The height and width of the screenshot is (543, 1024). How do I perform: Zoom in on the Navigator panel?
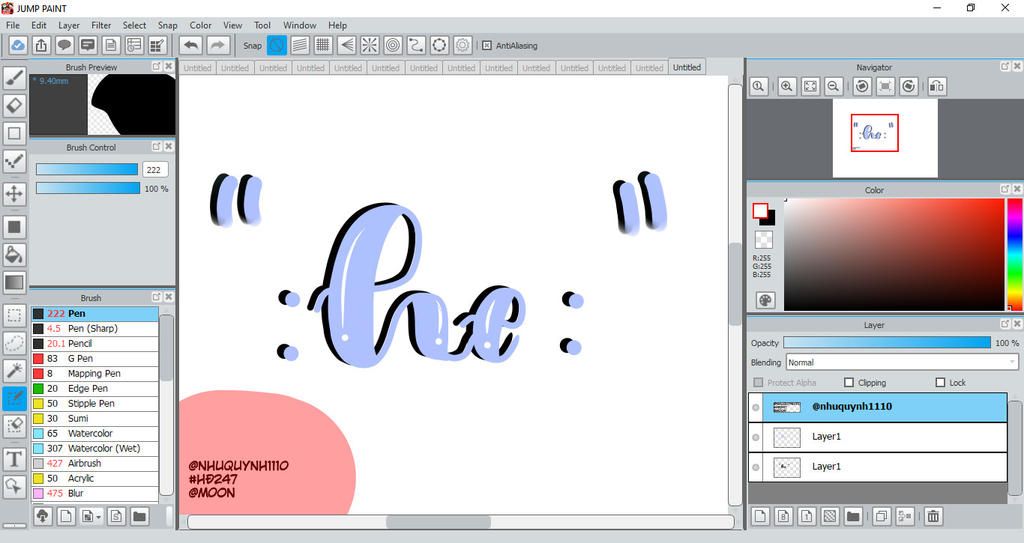787,86
